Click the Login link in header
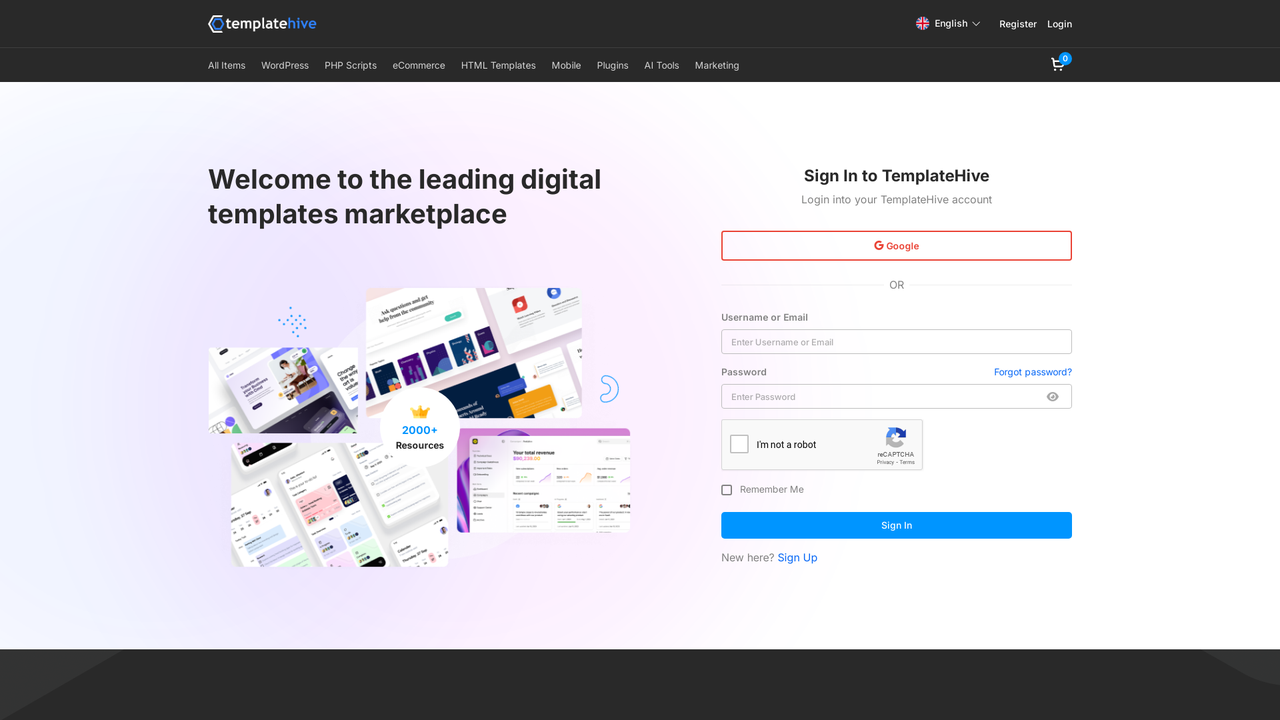The width and height of the screenshot is (1280, 720). coord(1060,24)
